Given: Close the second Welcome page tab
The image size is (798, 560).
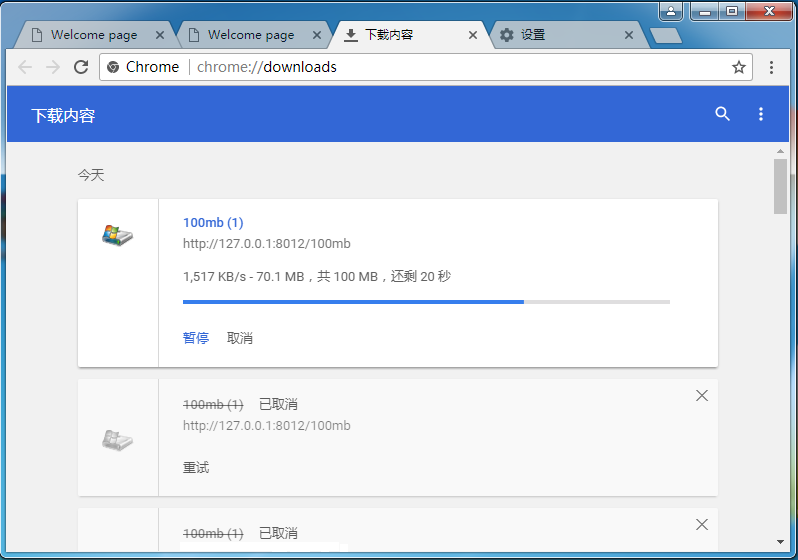Looking at the screenshot, I should coord(317,35).
